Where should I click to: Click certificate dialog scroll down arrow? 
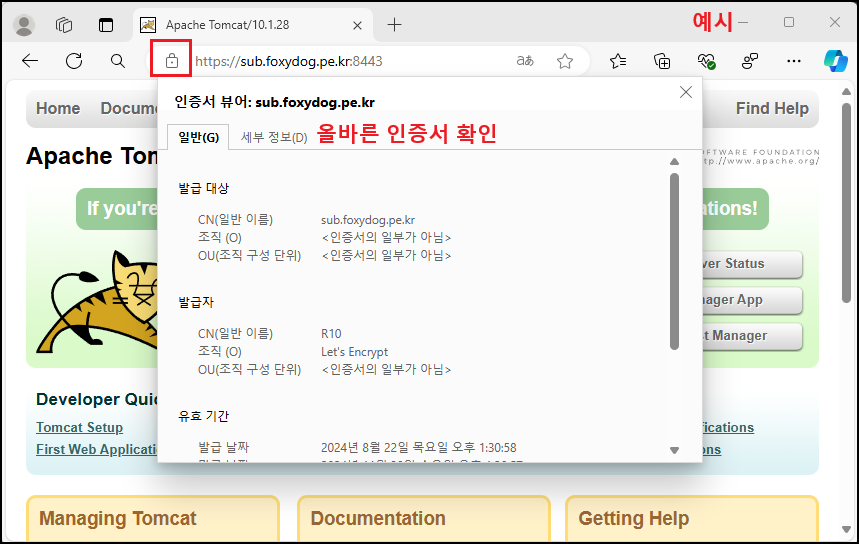click(674, 450)
